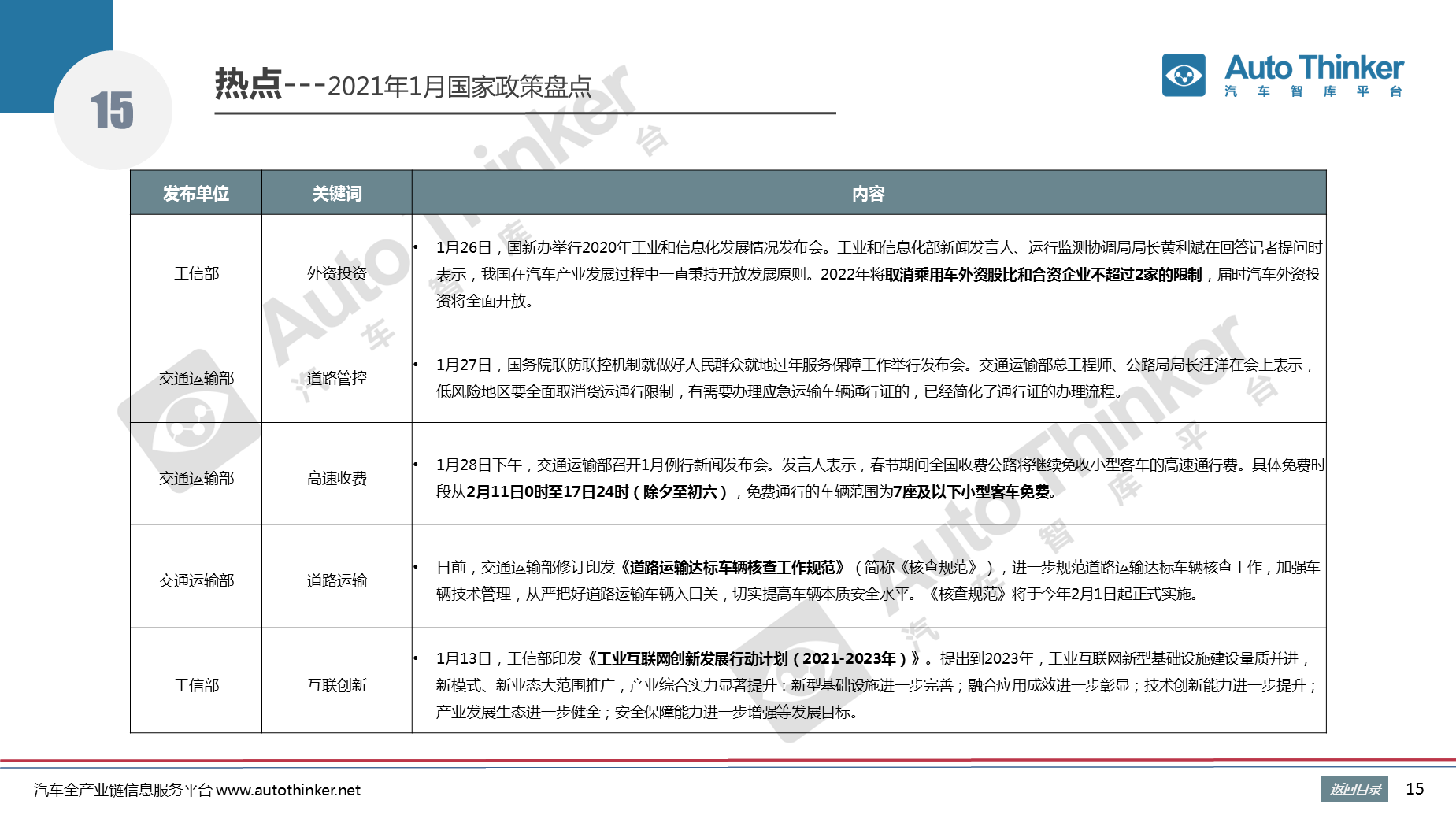Screen dimensions: 1456x819
Task: Open the www.autothinker.net footer link
Action: click(288, 790)
